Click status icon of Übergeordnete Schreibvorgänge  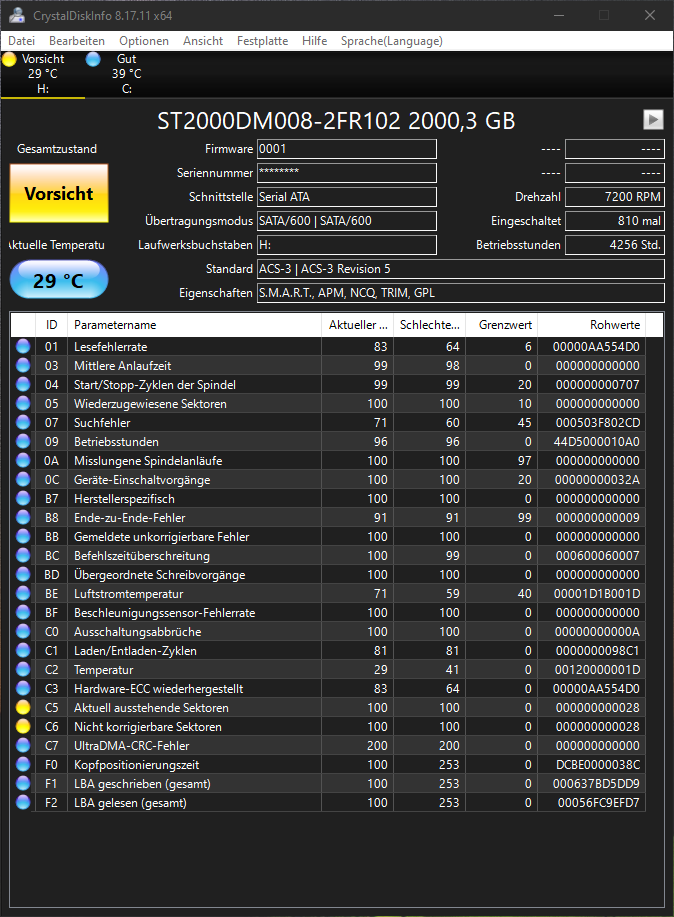tap(23, 574)
